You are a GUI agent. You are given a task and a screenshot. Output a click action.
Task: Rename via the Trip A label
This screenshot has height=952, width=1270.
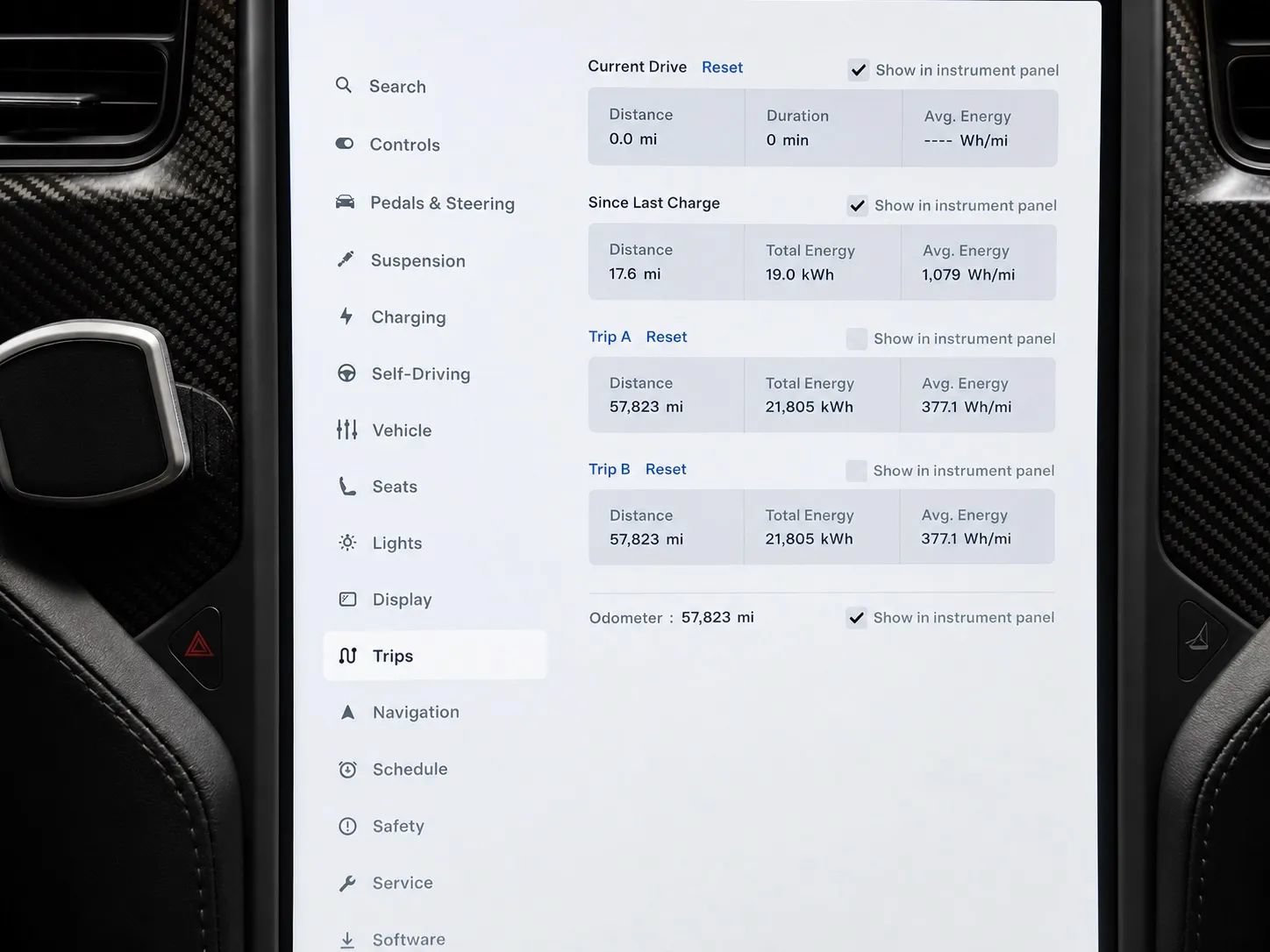pos(610,337)
